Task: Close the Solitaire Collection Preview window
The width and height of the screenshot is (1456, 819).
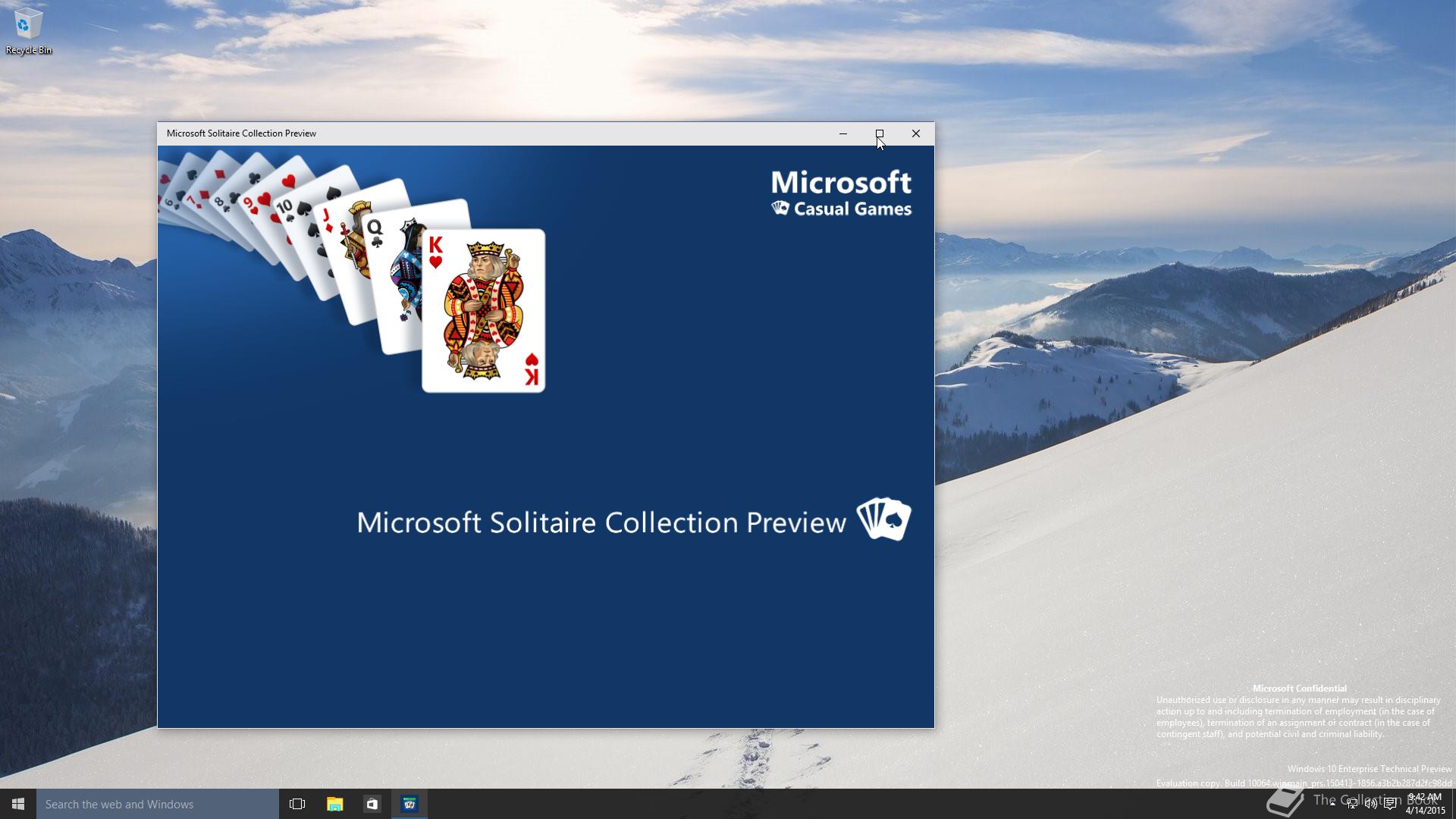Action: [x=916, y=133]
